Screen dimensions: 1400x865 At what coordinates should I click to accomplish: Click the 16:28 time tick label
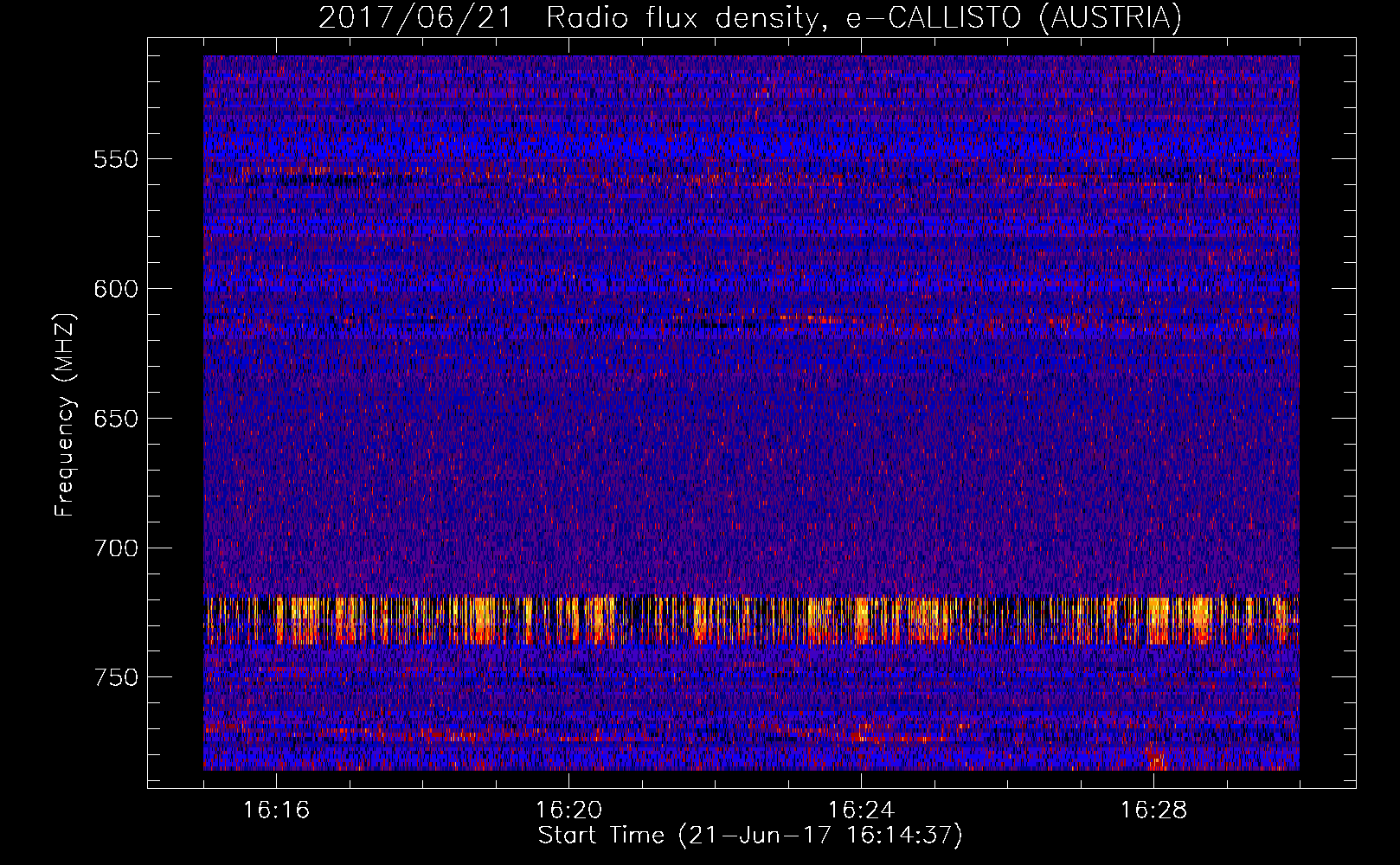(x=1153, y=811)
